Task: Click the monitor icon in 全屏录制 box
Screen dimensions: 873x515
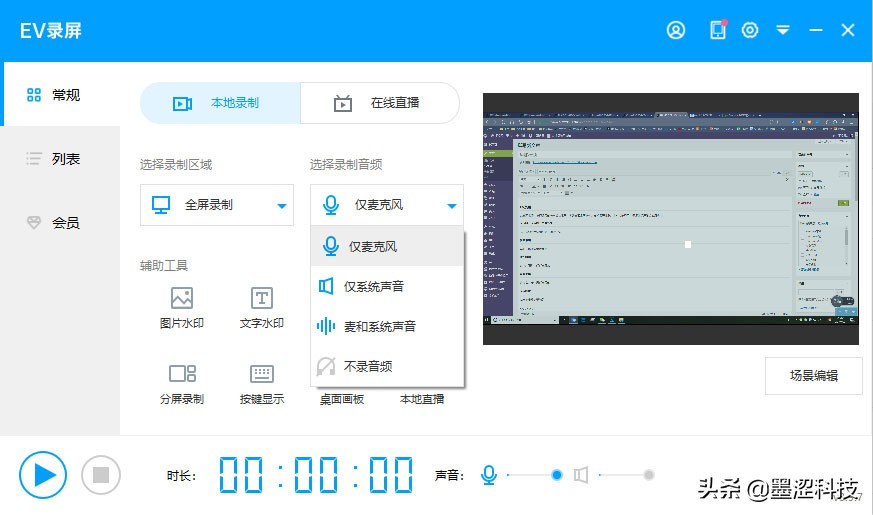Action: tap(161, 205)
